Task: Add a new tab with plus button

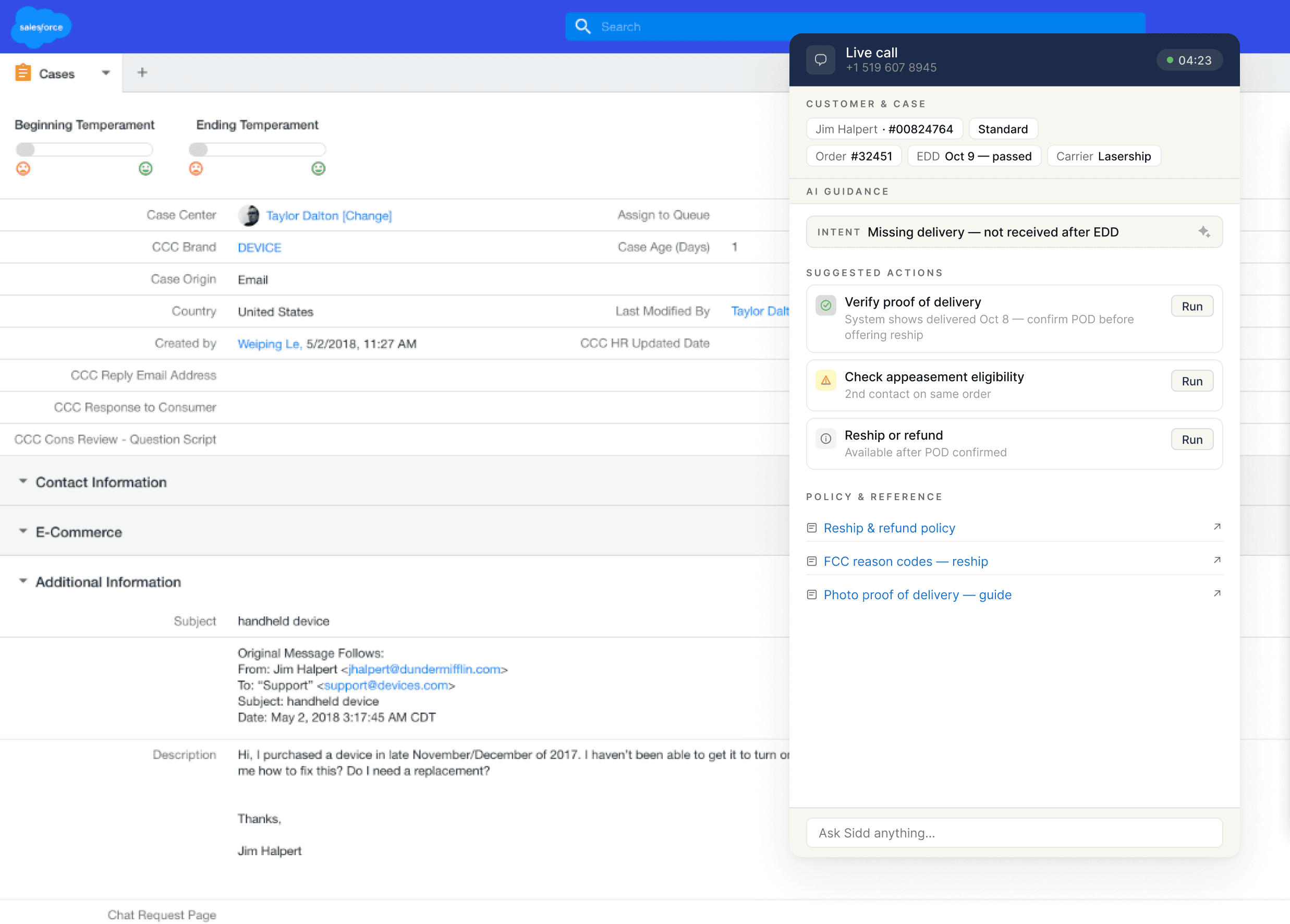Action: (142, 72)
